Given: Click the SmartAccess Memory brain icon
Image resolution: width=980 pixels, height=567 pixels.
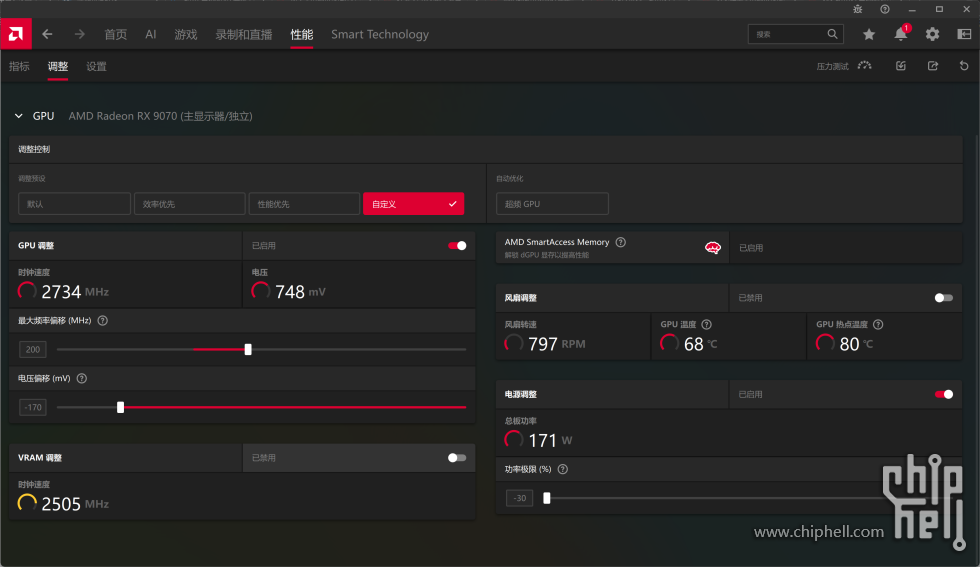Looking at the screenshot, I should pyautogui.click(x=712, y=248).
